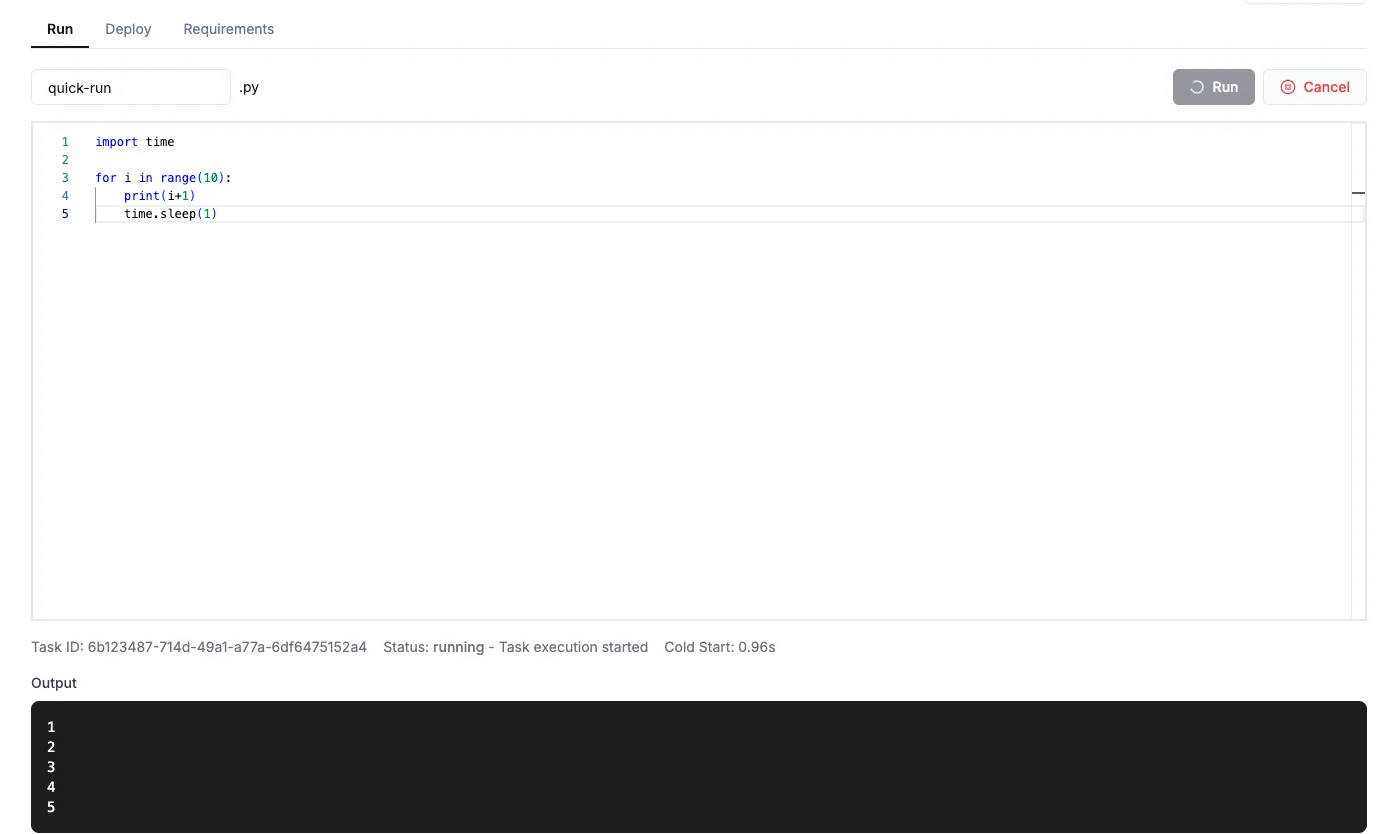The image size is (1382, 834).
Task: Click line number 5 in editor gutter
Action: tap(65, 214)
